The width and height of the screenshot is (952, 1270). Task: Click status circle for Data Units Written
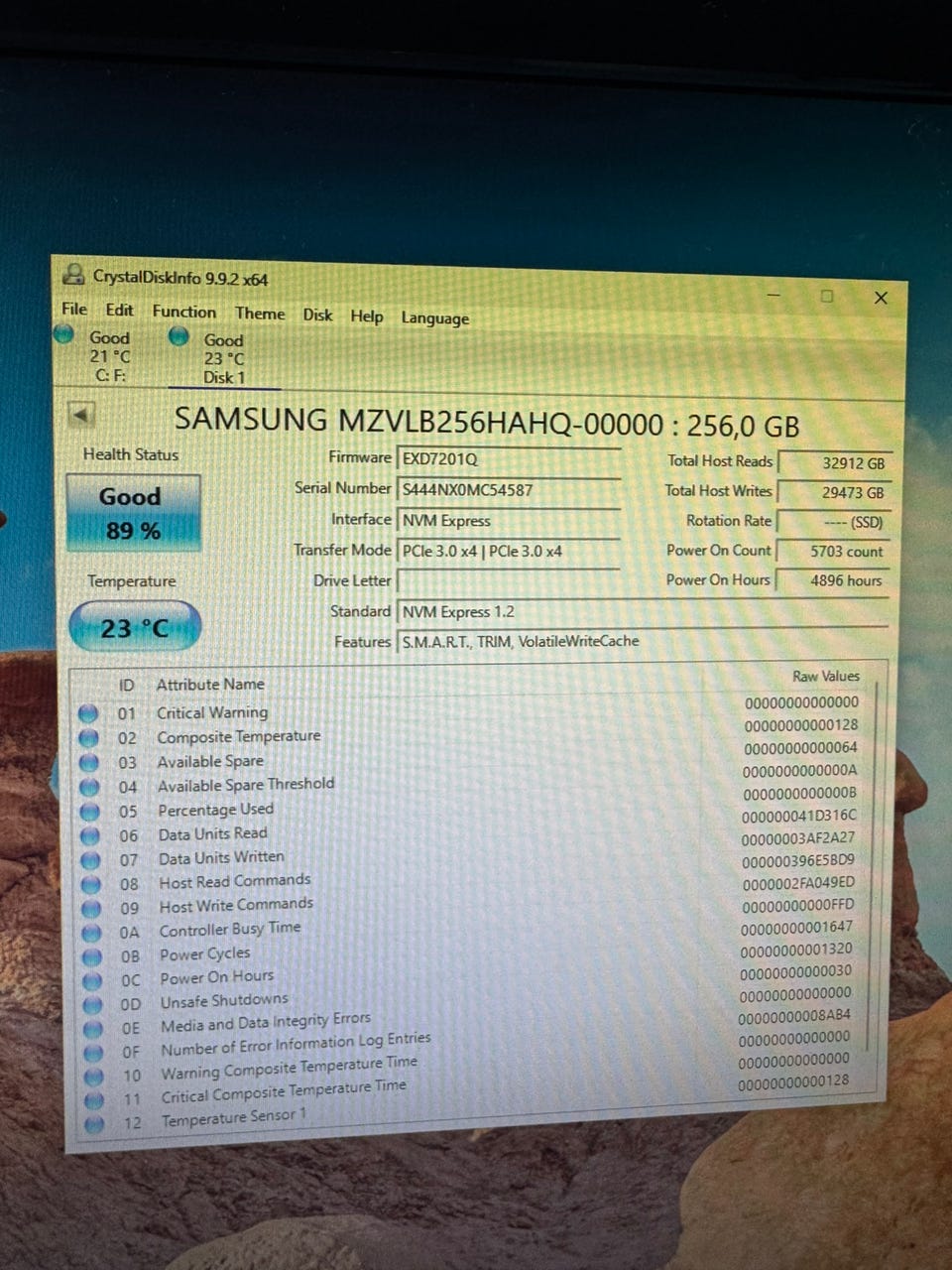[x=91, y=859]
